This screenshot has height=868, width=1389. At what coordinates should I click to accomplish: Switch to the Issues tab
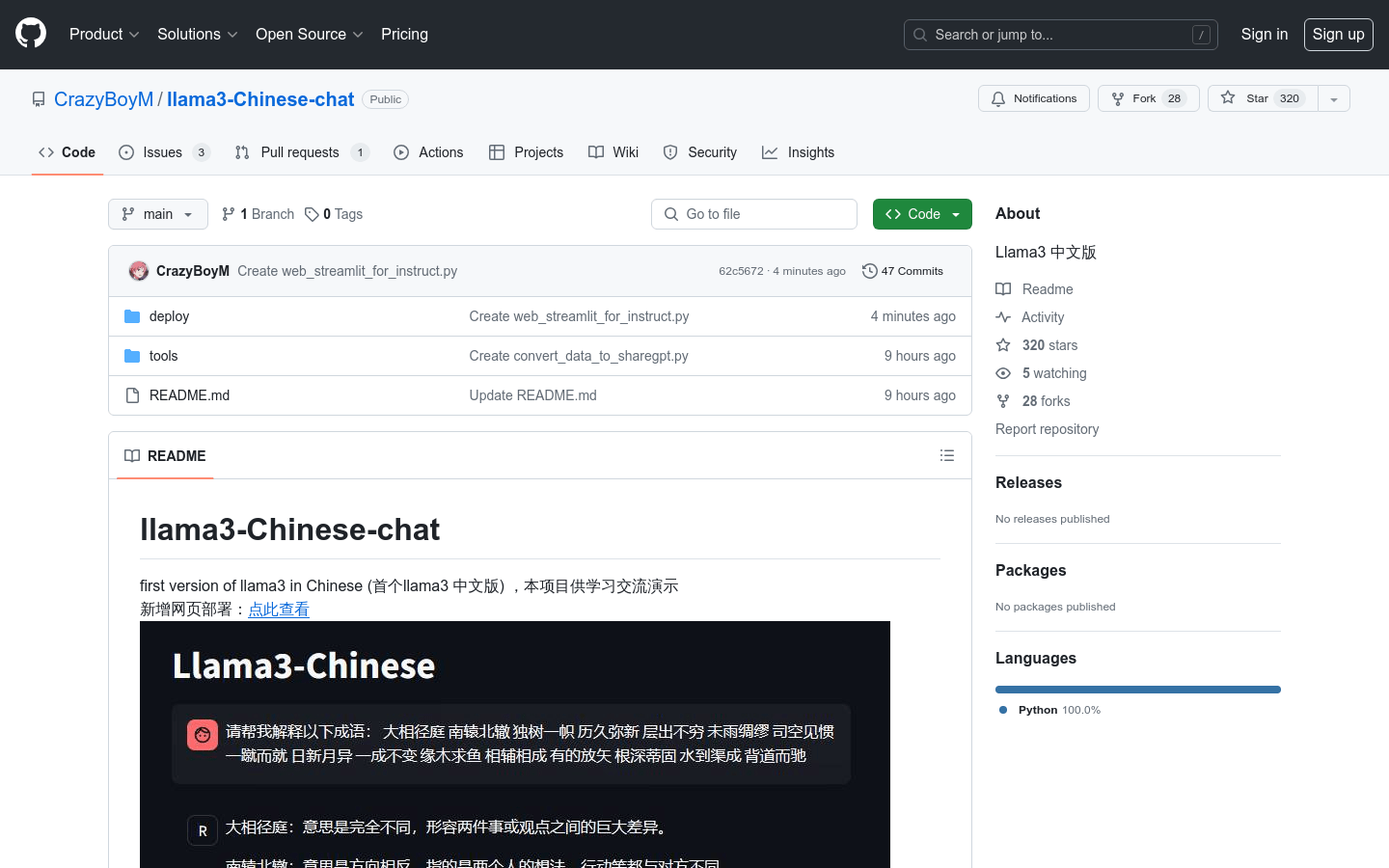pos(164,152)
